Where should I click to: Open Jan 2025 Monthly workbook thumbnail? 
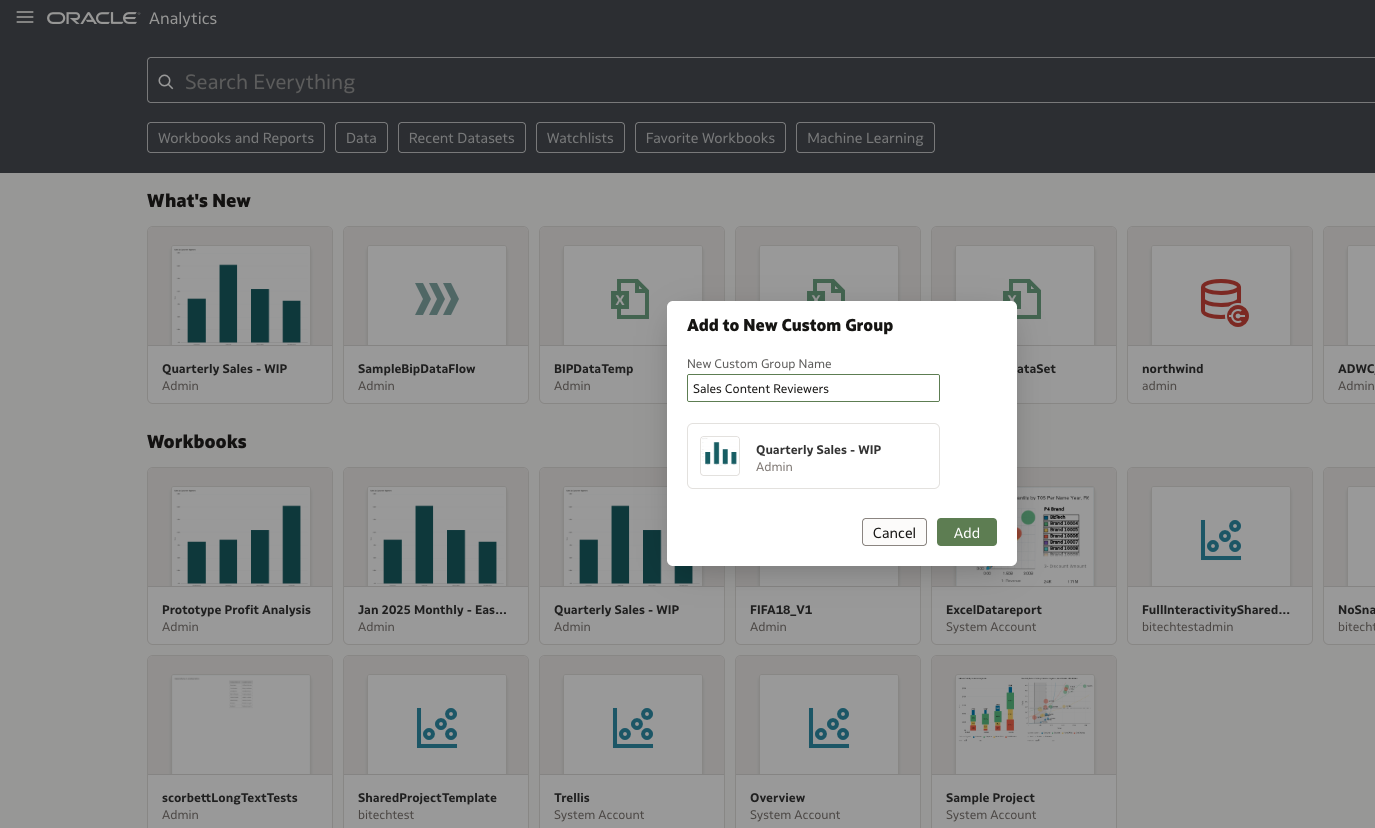[436, 537]
